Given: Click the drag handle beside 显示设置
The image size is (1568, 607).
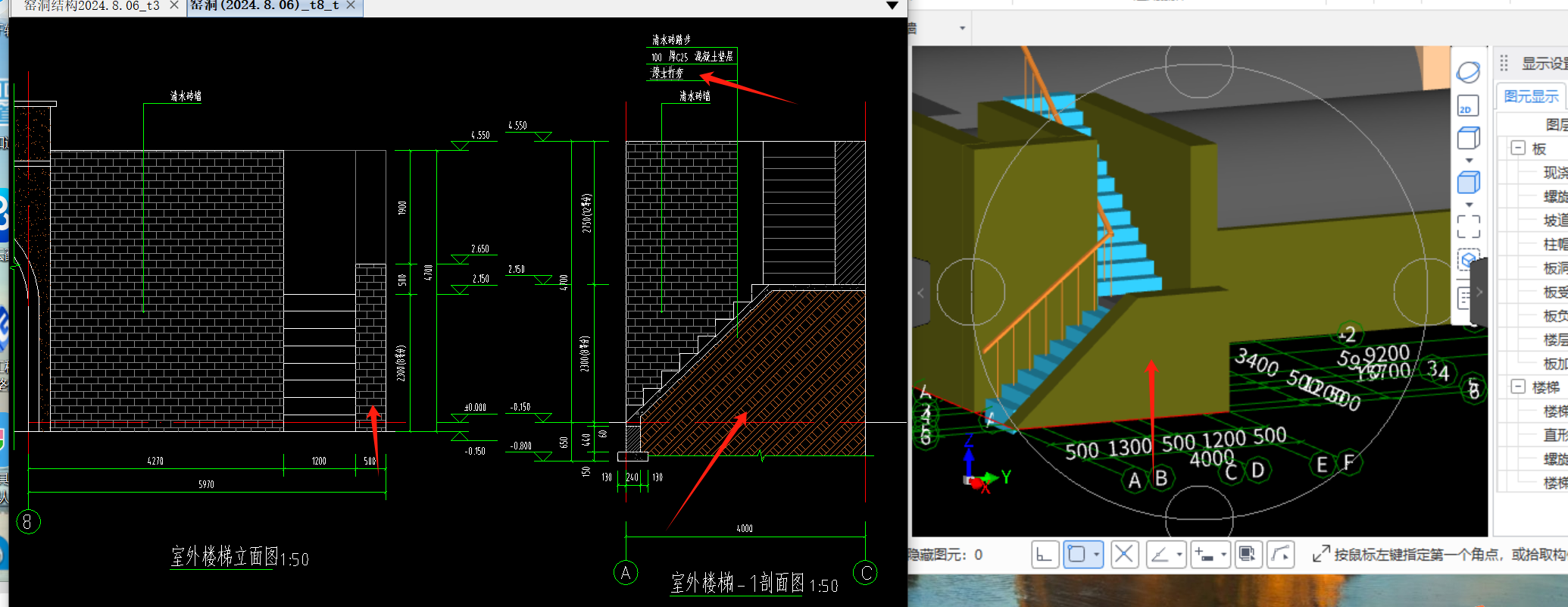Looking at the screenshot, I should pyautogui.click(x=1504, y=63).
